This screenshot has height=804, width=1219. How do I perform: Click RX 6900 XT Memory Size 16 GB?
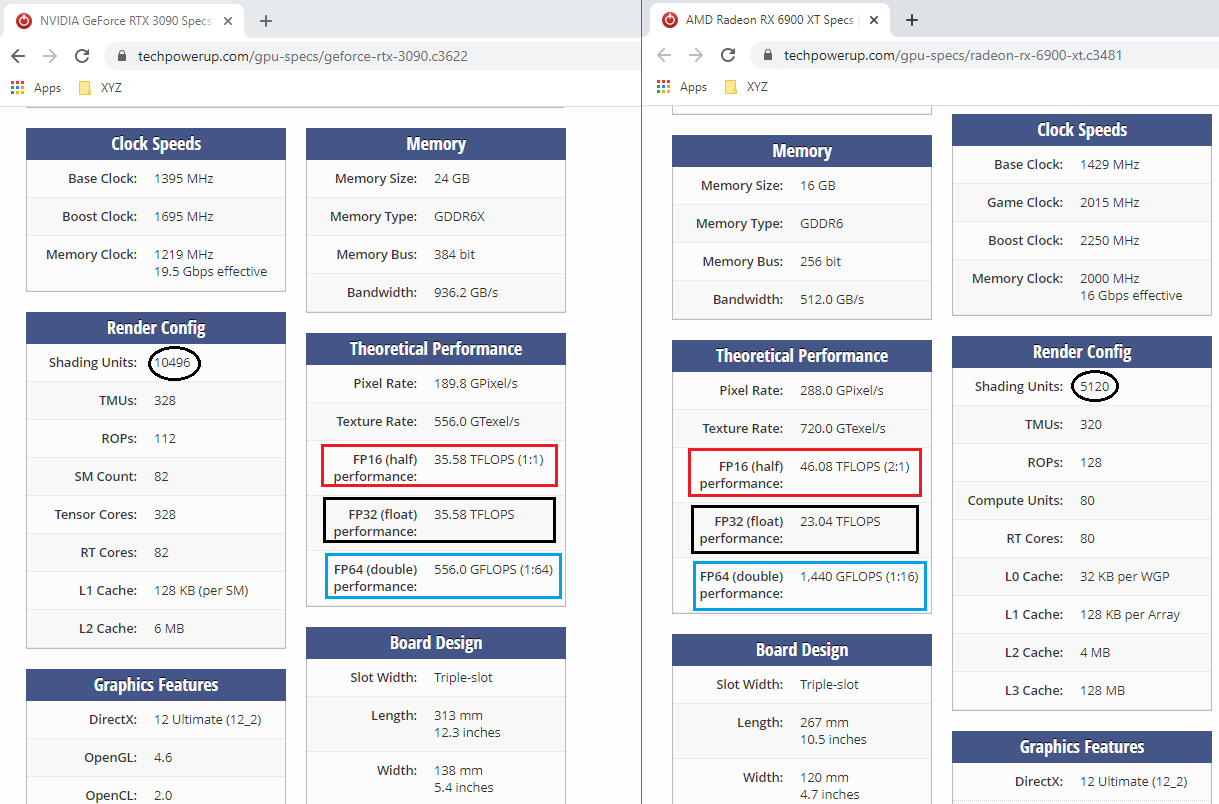[818, 185]
